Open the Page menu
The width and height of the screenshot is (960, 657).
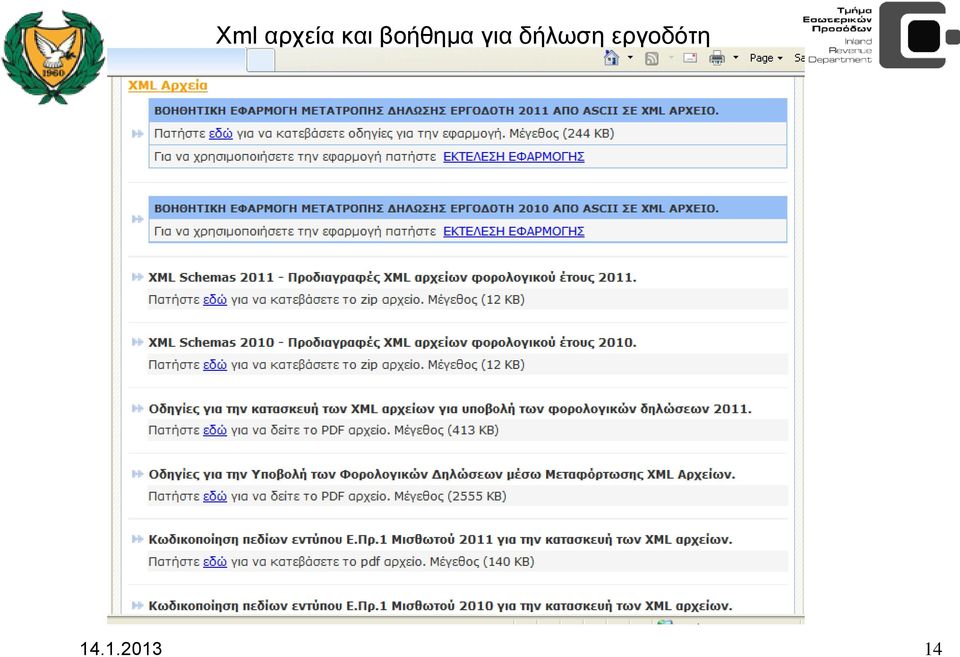click(766, 58)
